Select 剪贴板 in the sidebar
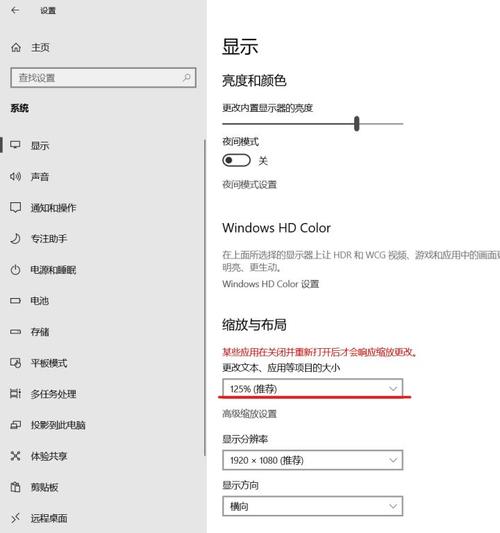Screen dimensions: 500x533 pos(45,487)
